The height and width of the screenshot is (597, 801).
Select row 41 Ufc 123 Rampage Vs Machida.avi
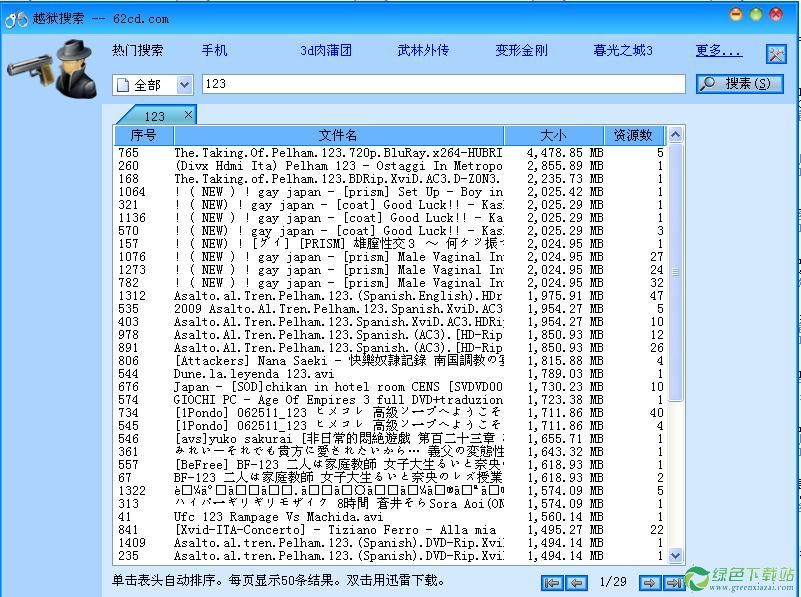pyautogui.click(x=390, y=517)
